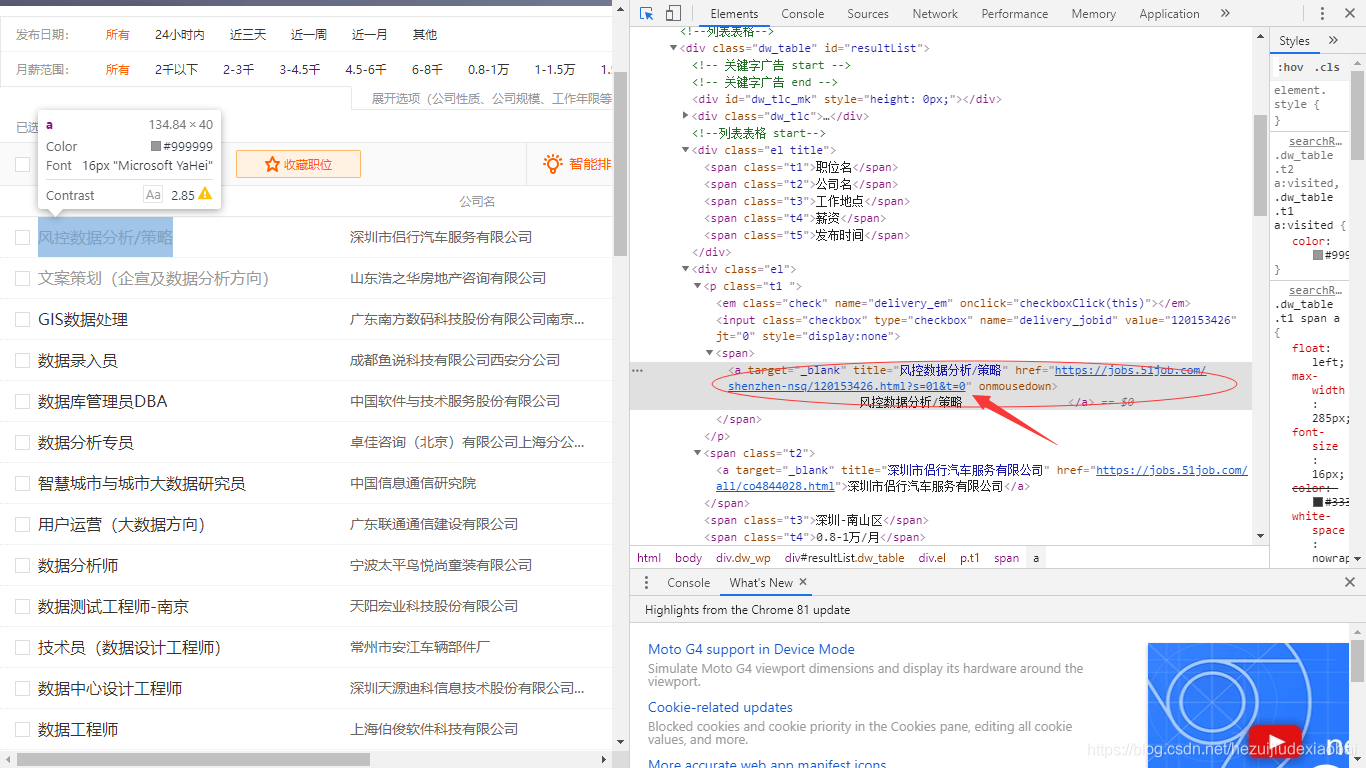The image size is (1366, 768).
Task: Select breadcrumb p.t1
Action: pyautogui.click(x=970, y=558)
